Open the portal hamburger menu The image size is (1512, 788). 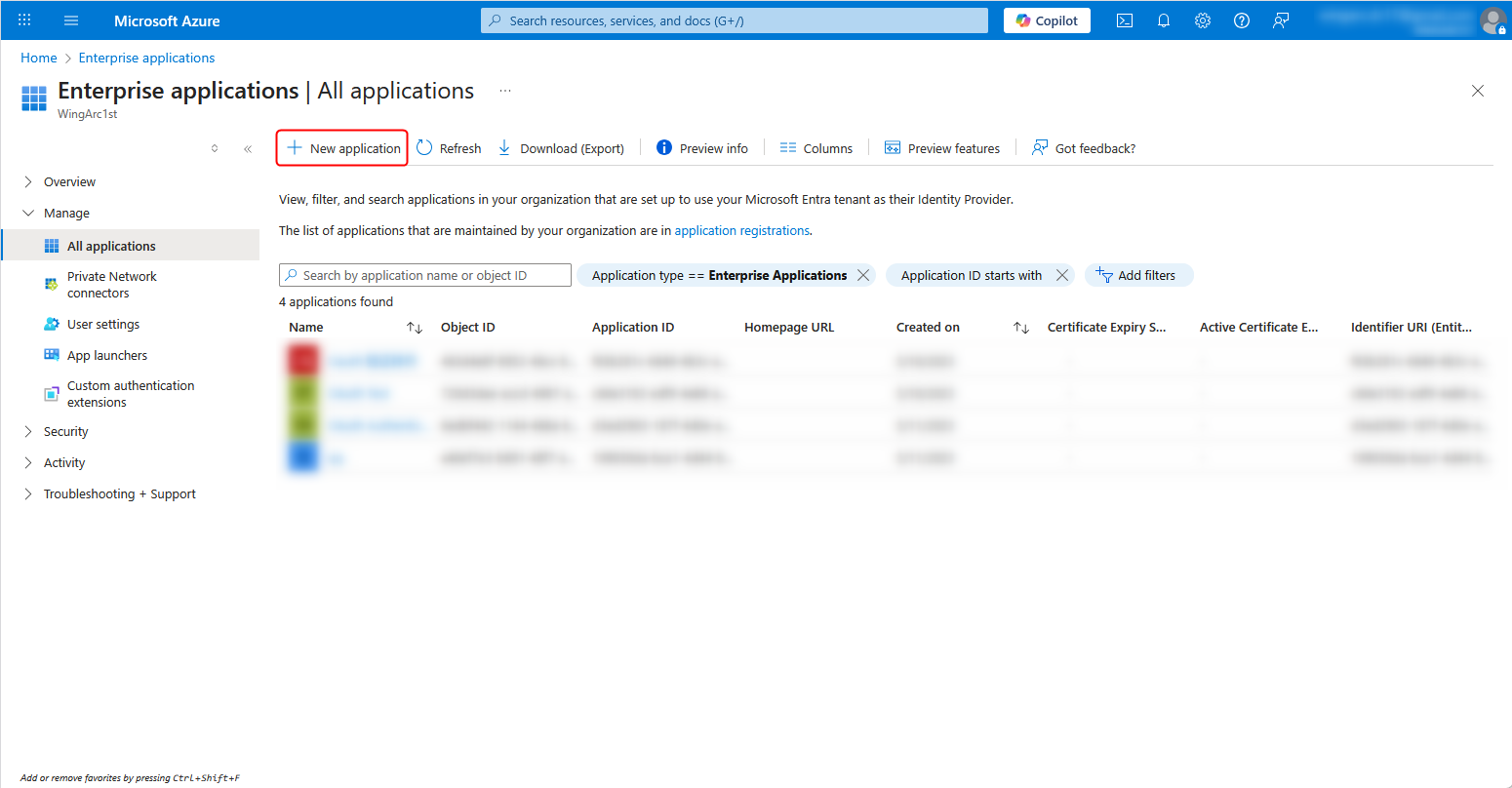[x=71, y=20]
